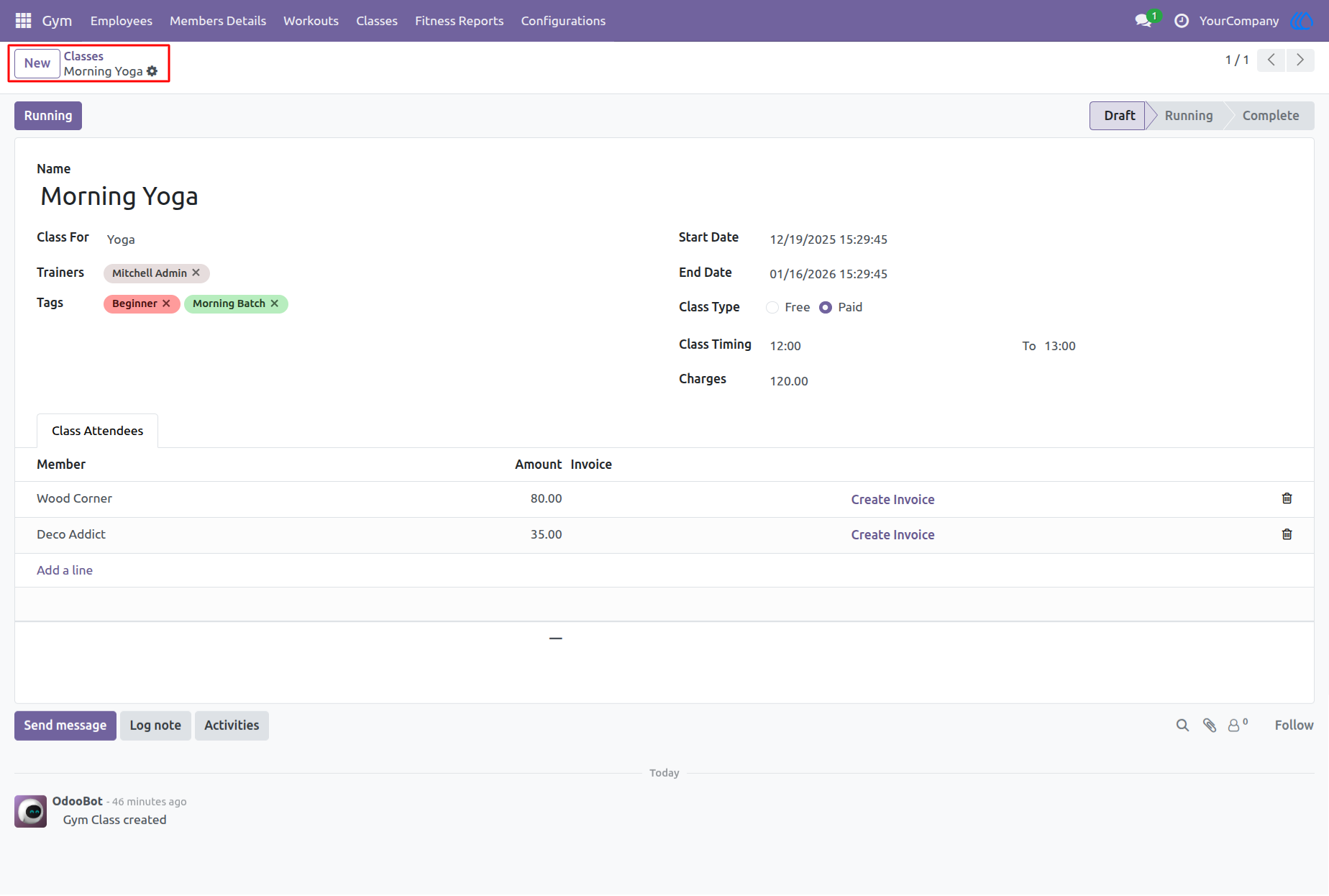Search messages in the chatter

1182,726
